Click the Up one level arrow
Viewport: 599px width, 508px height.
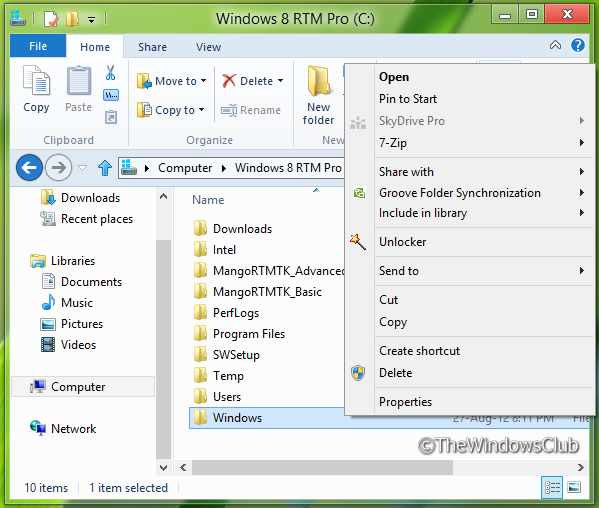pyautogui.click(x=105, y=168)
